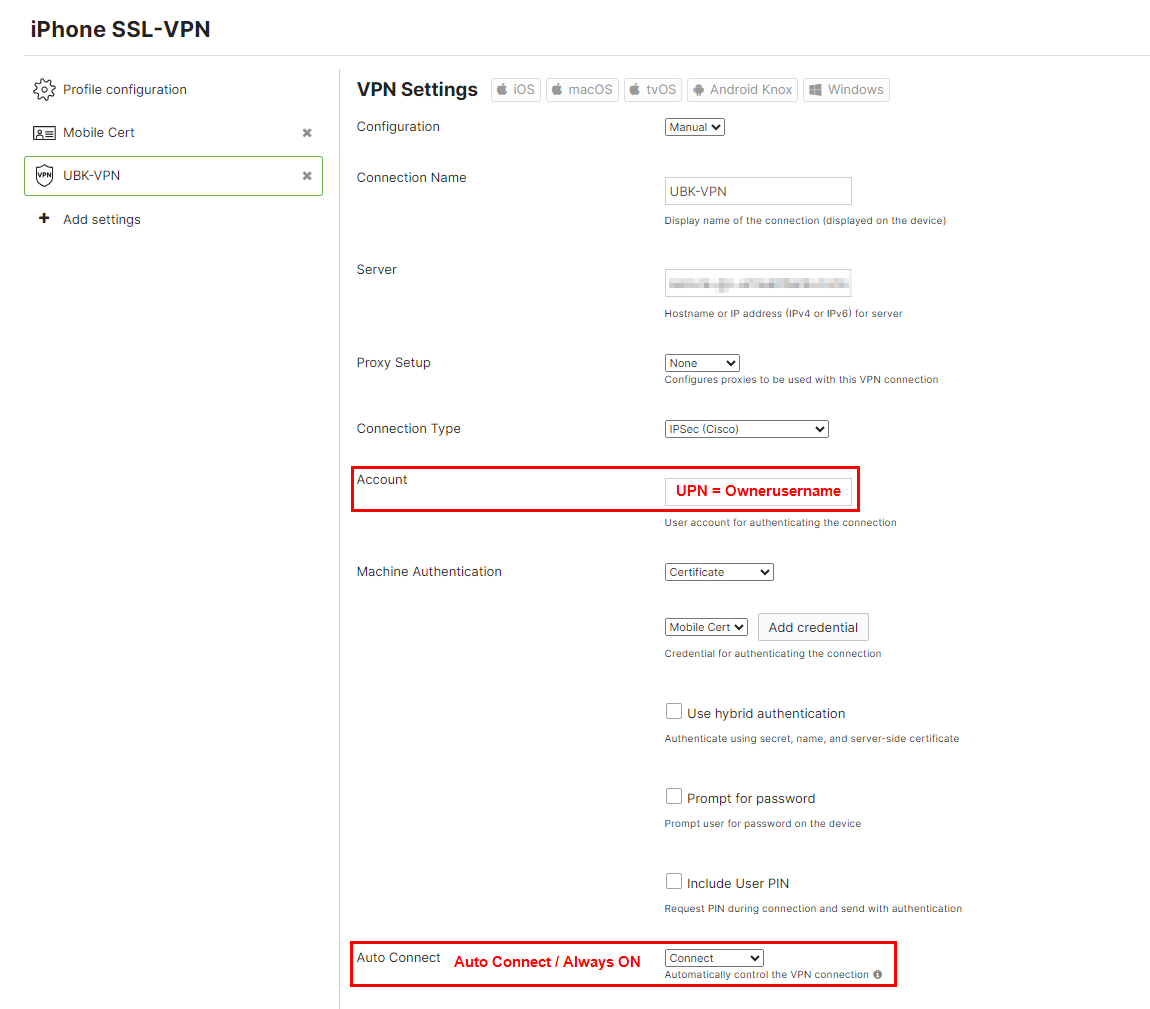Click the Profile configuration gear icon
This screenshot has width=1150, height=1009.
pos(44,89)
